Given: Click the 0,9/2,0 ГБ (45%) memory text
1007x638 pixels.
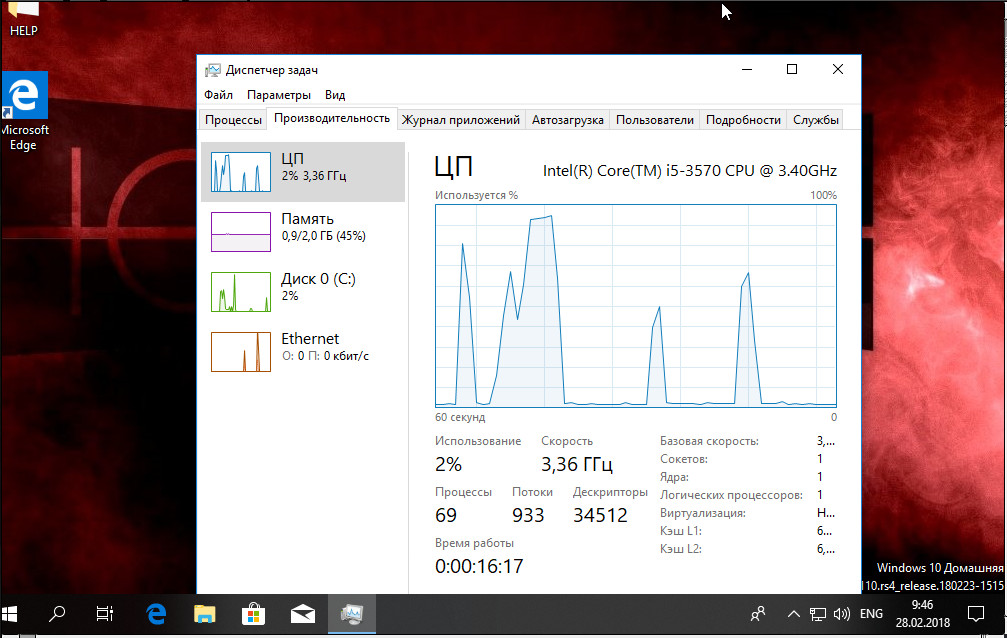Looking at the screenshot, I should pos(324,236).
